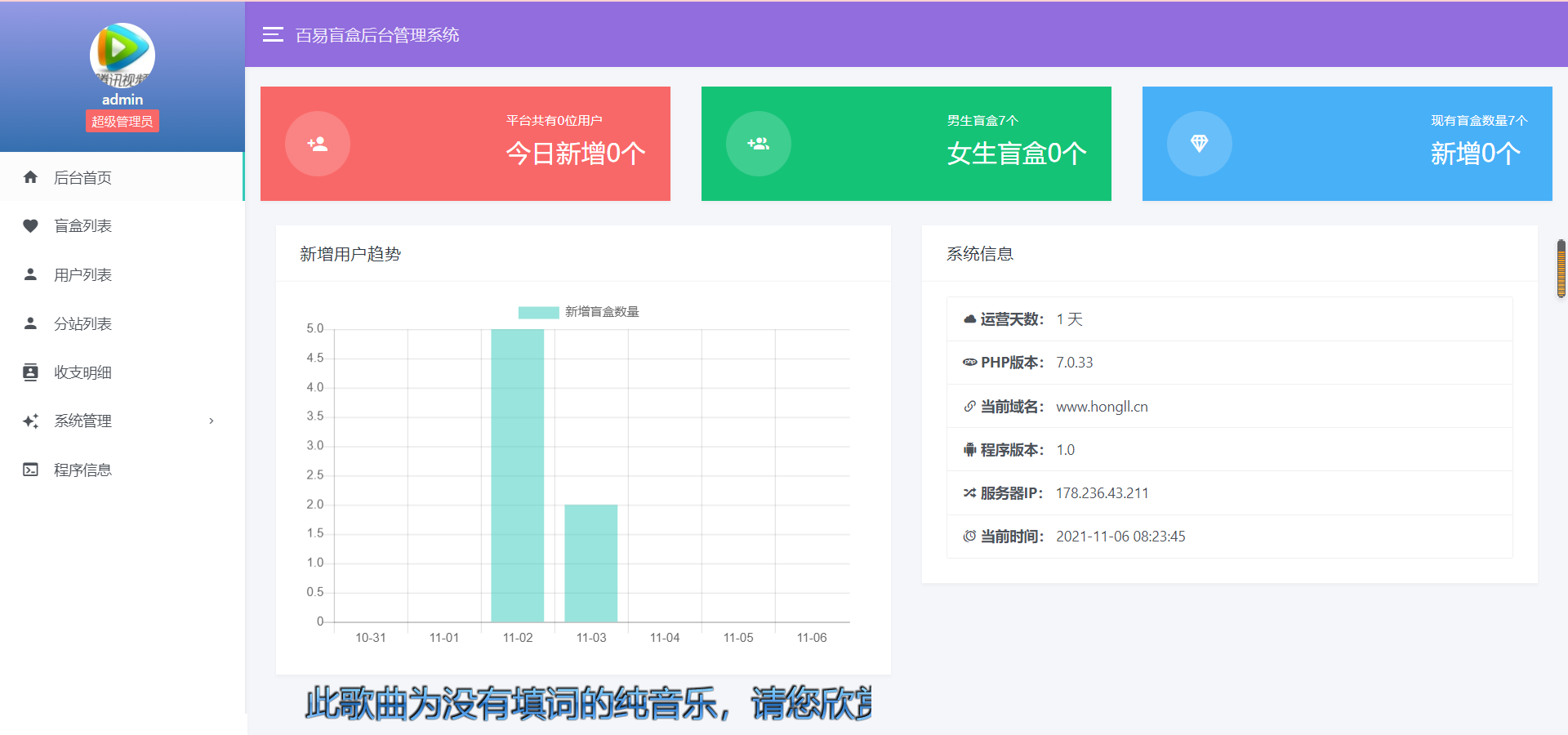The height and width of the screenshot is (735, 1568).
Task: Click the person icon beside 用户列表
Action: pos(30,275)
